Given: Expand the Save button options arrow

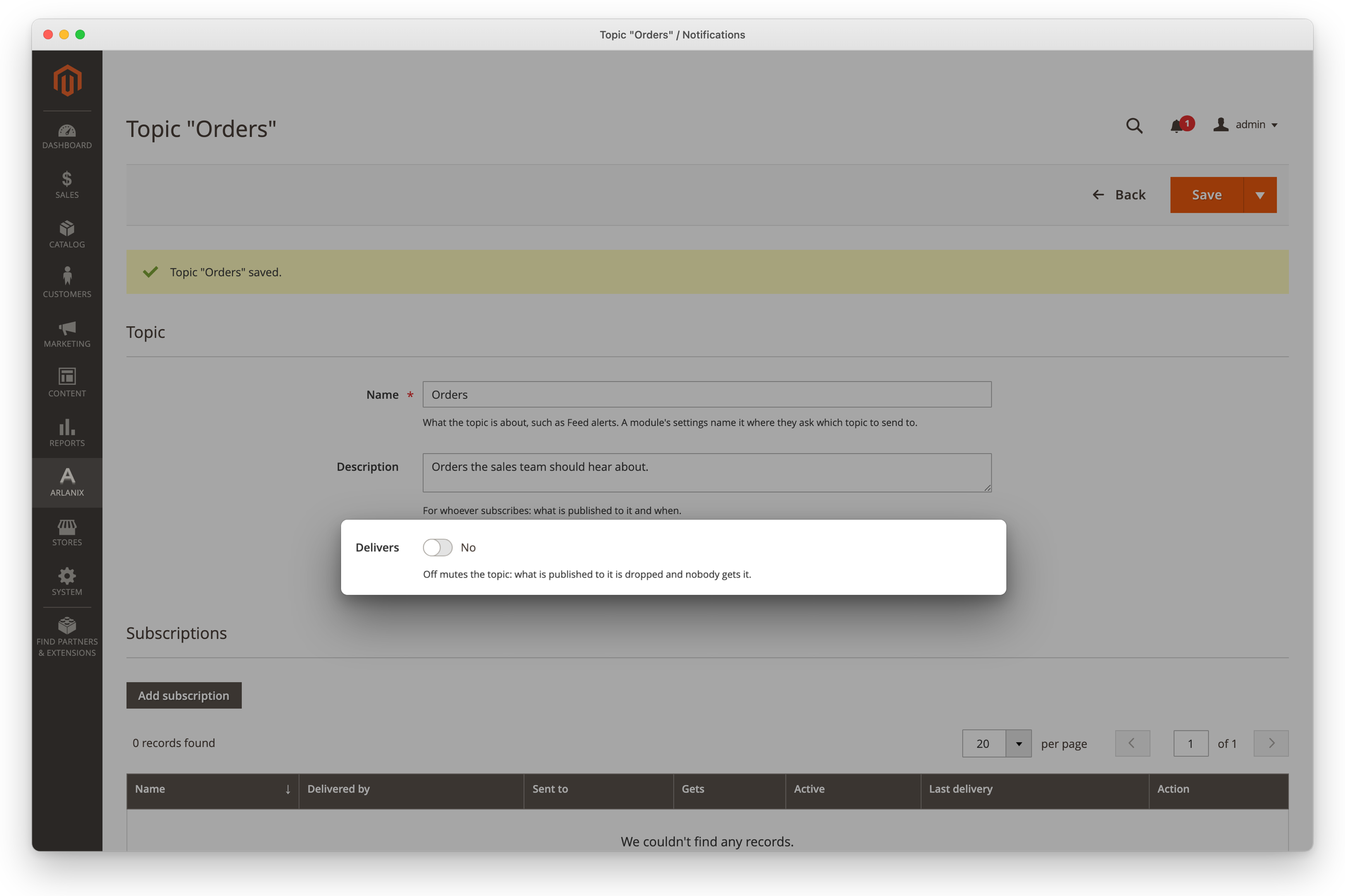Looking at the screenshot, I should coord(1260,195).
